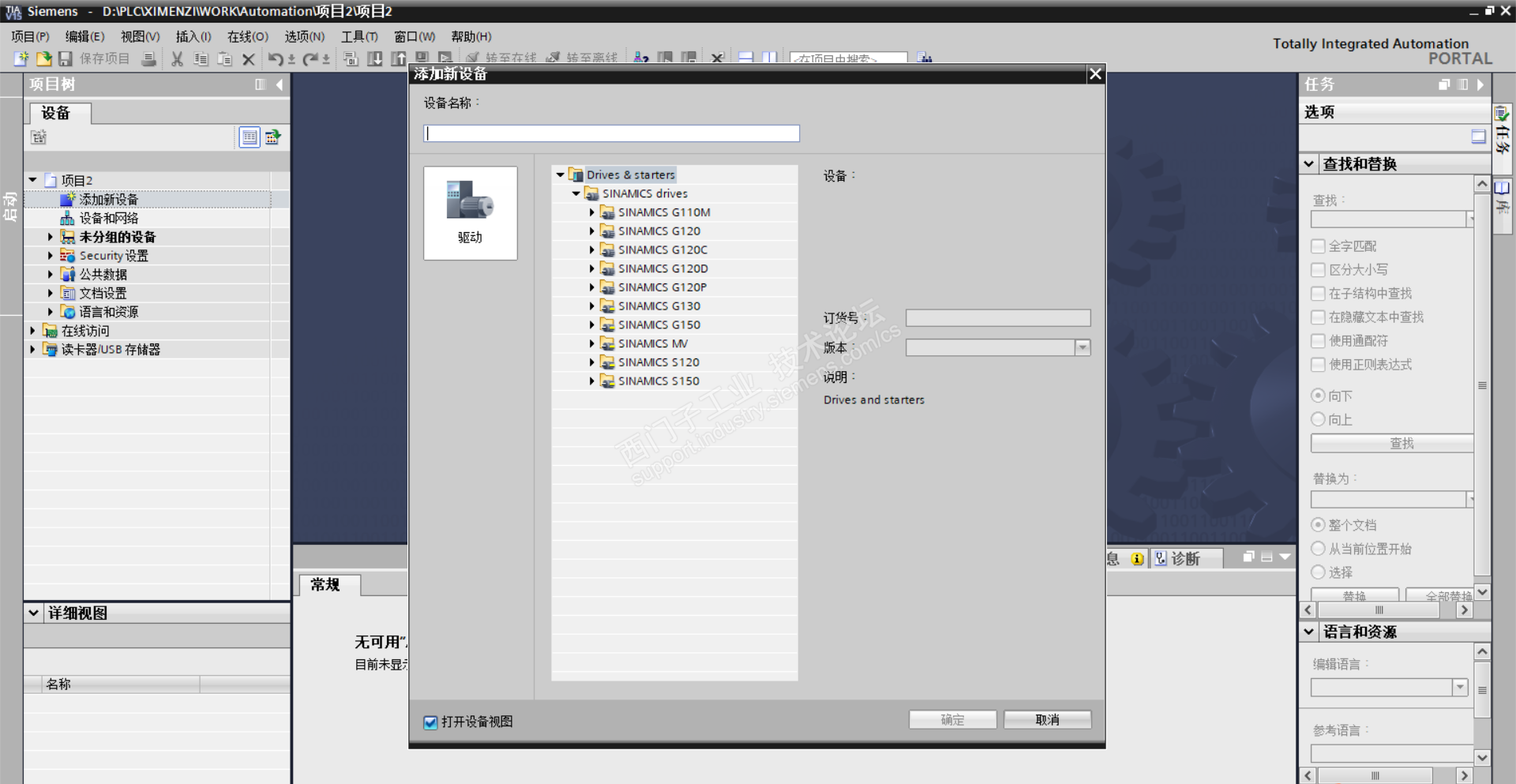This screenshot has width=1516, height=784.
Task: Click the 添加新设备 icon in project tree
Action: coord(68,199)
